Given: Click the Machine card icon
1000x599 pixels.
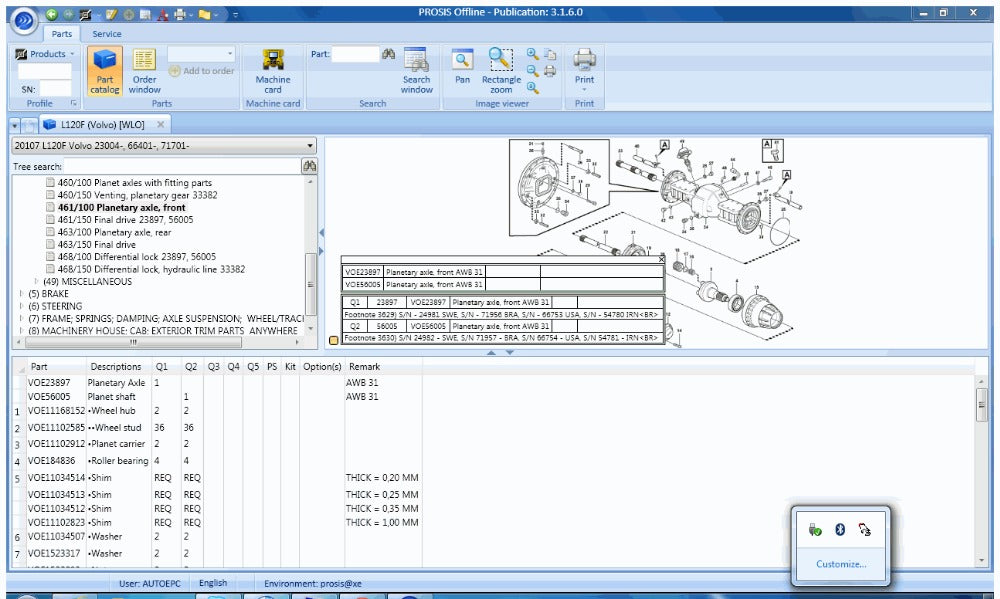Looking at the screenshot, I should [x=272, y=69].
